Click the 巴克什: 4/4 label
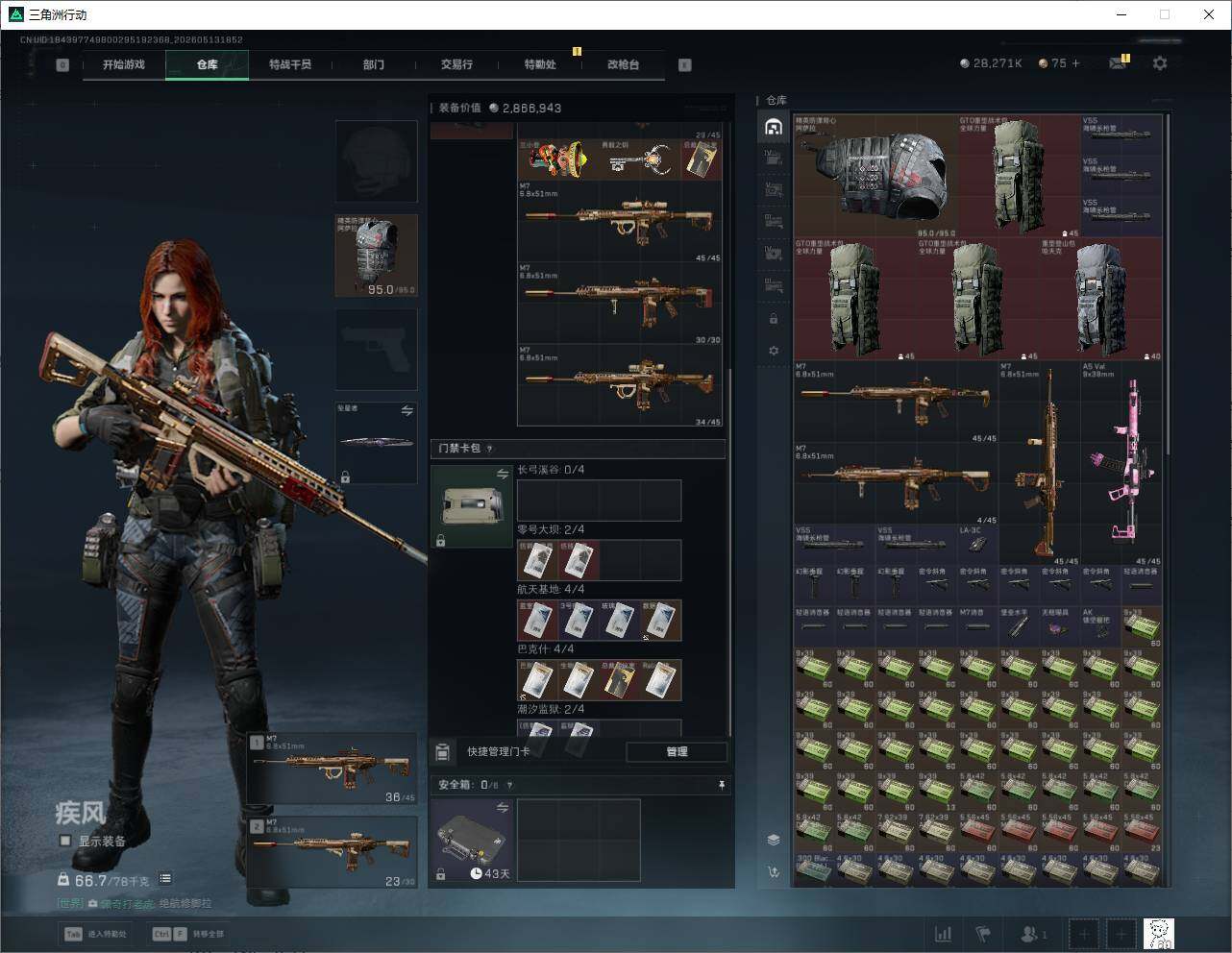The height and width of the screenshot is (953, 1232). point(545,648)
